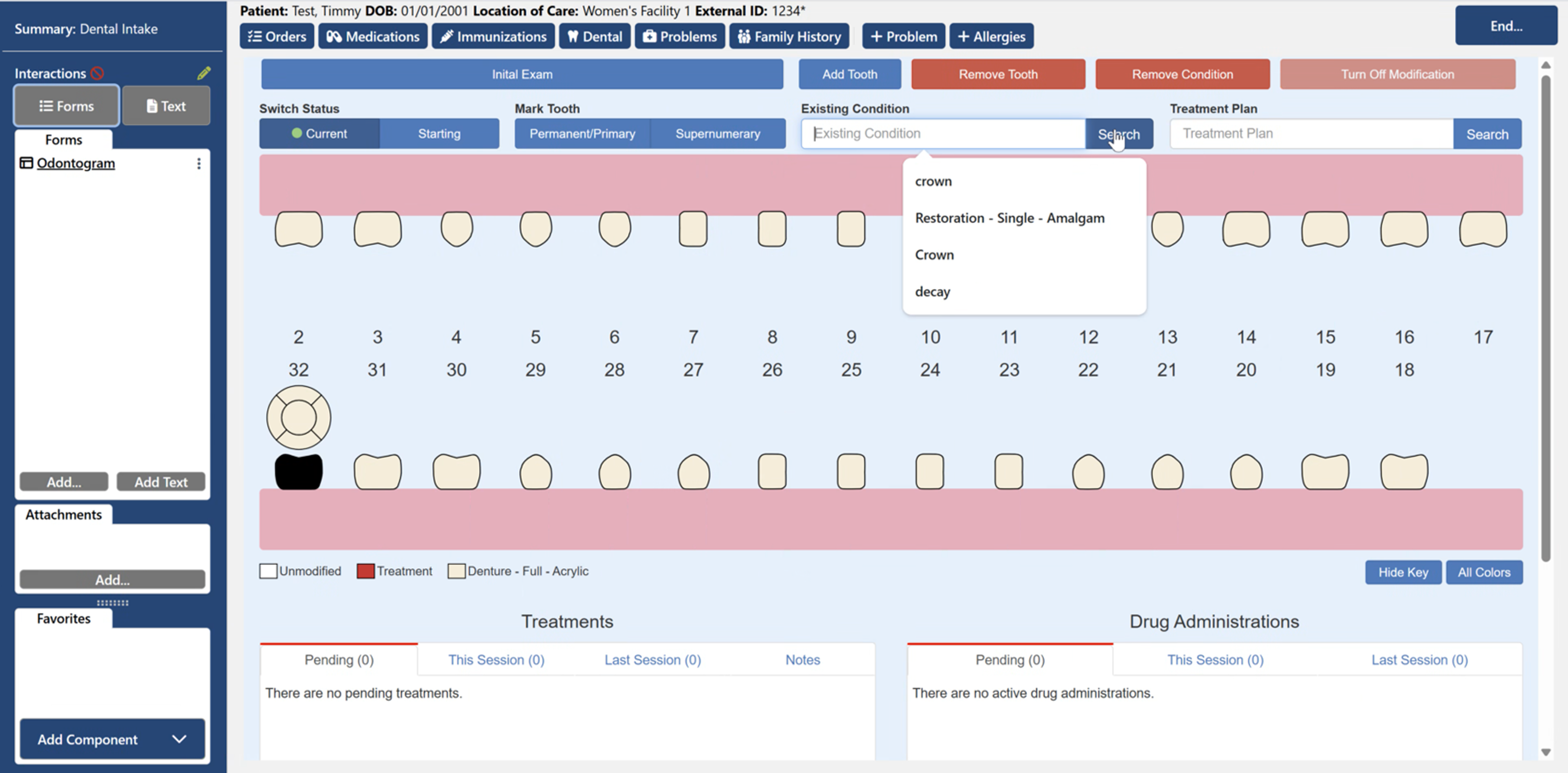Select the upper tooth above number 8
Screen dimensions: 1568x773
[772, 229]
